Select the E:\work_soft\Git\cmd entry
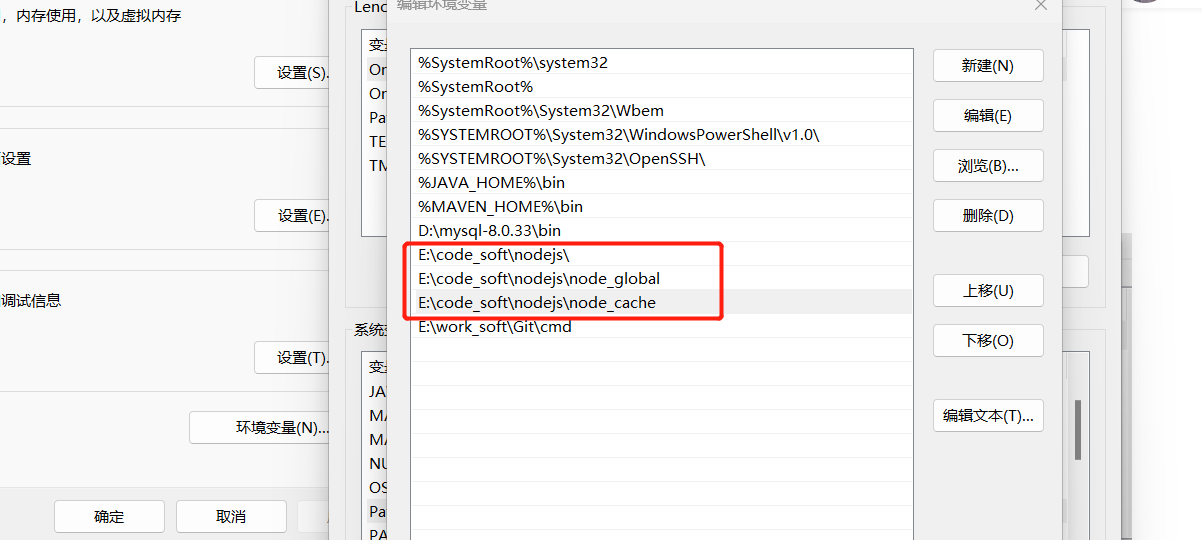This screenshot has width=1202, height=540. 662,327
